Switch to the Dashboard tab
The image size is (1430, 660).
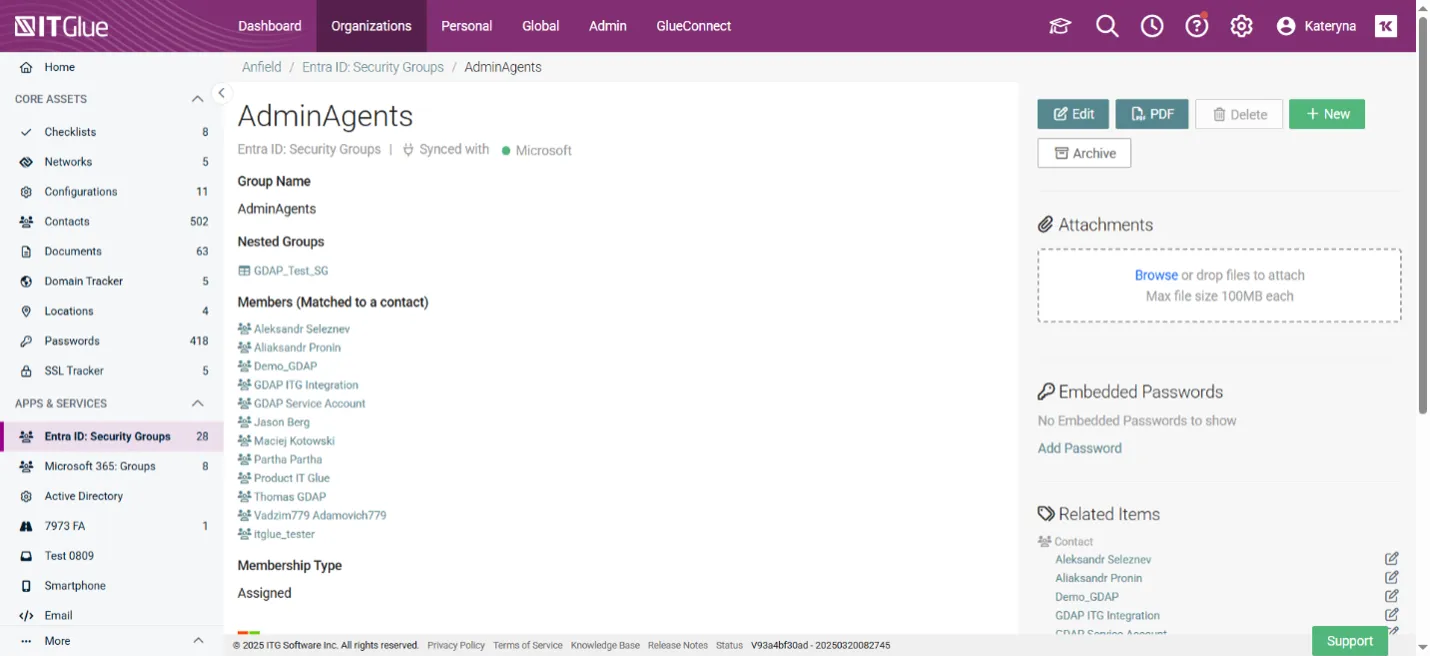pyautogui.click(x=269, y=26)
